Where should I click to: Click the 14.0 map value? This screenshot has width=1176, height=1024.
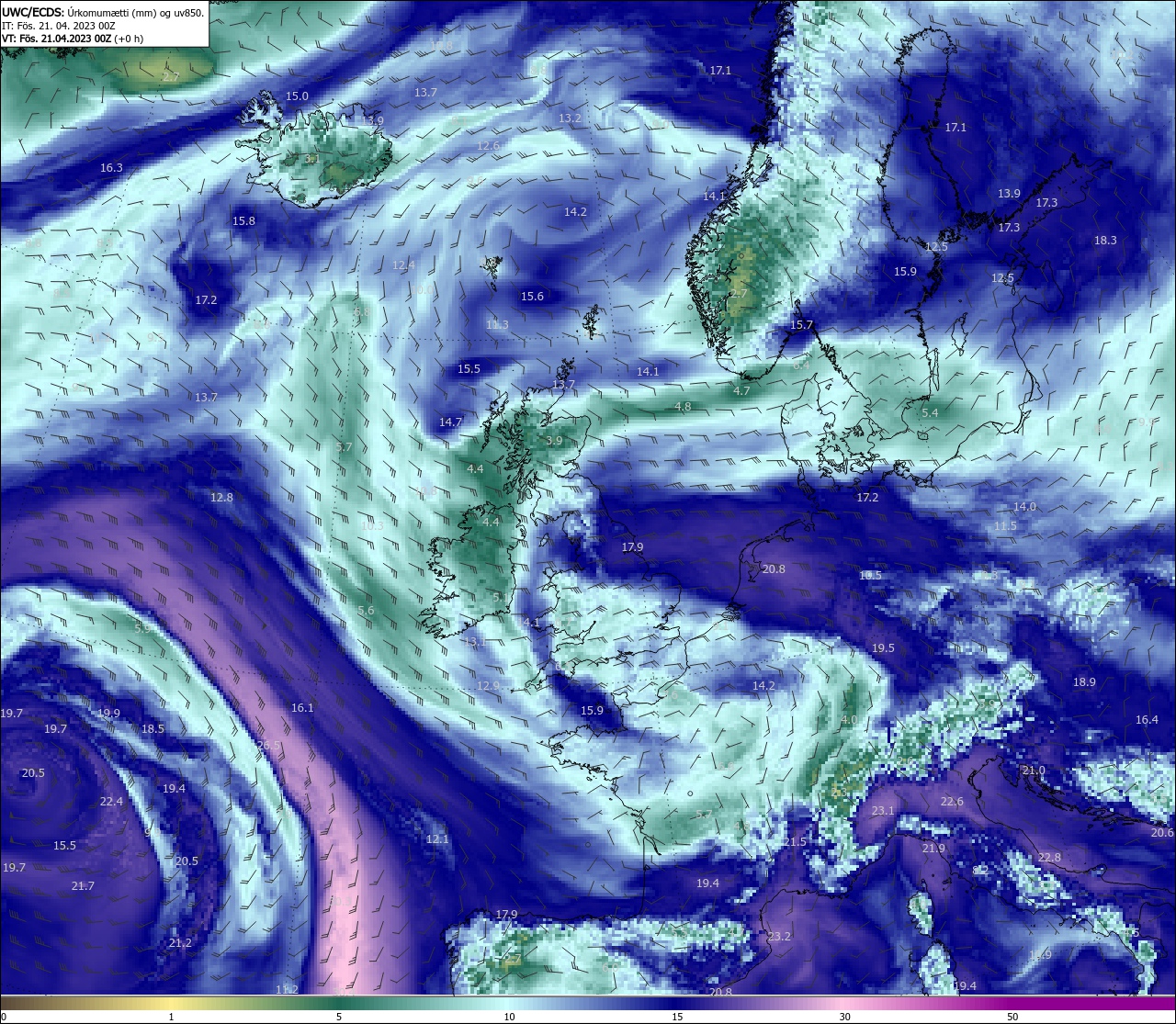[1024, 507]
